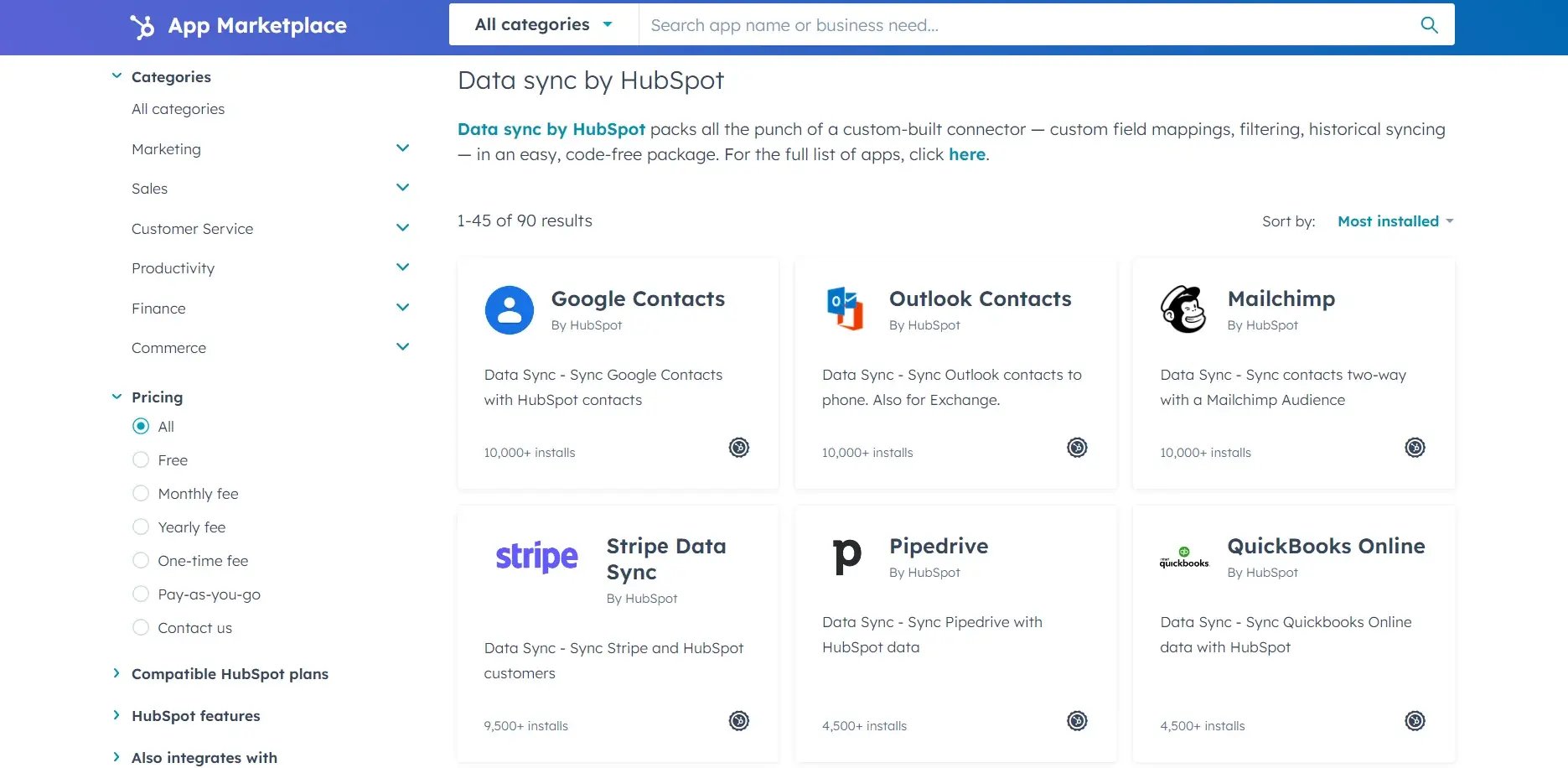Open the QuickBooks Online app title

pos(1326,546)
